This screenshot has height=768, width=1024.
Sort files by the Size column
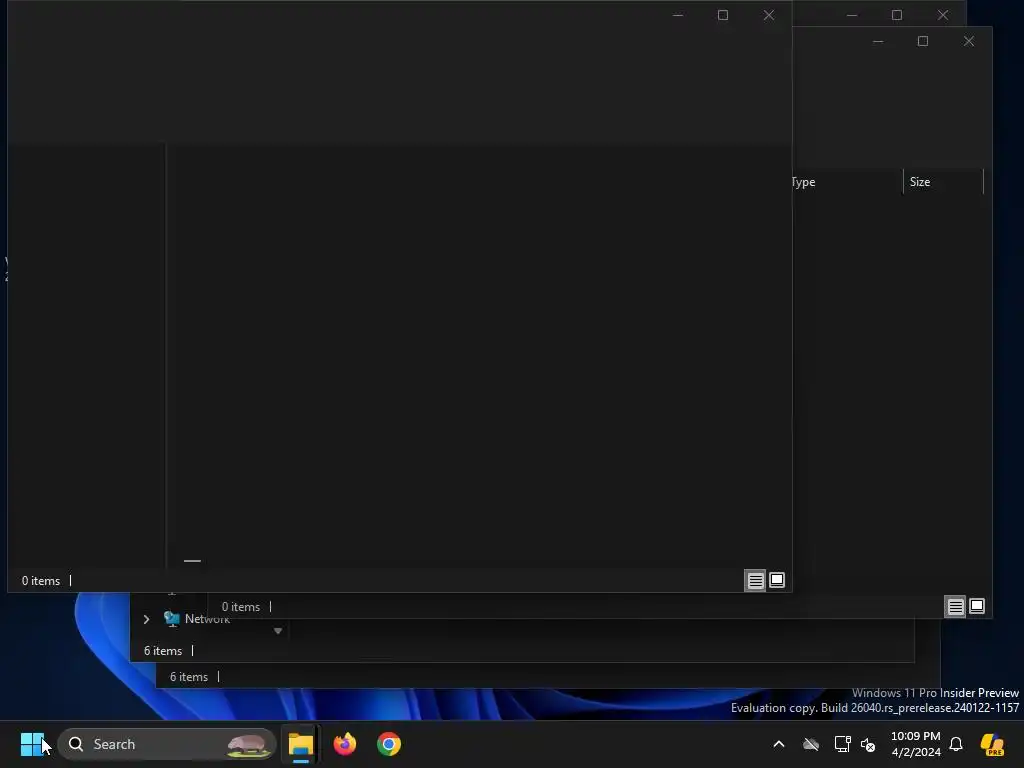click(x=943, y=182)
